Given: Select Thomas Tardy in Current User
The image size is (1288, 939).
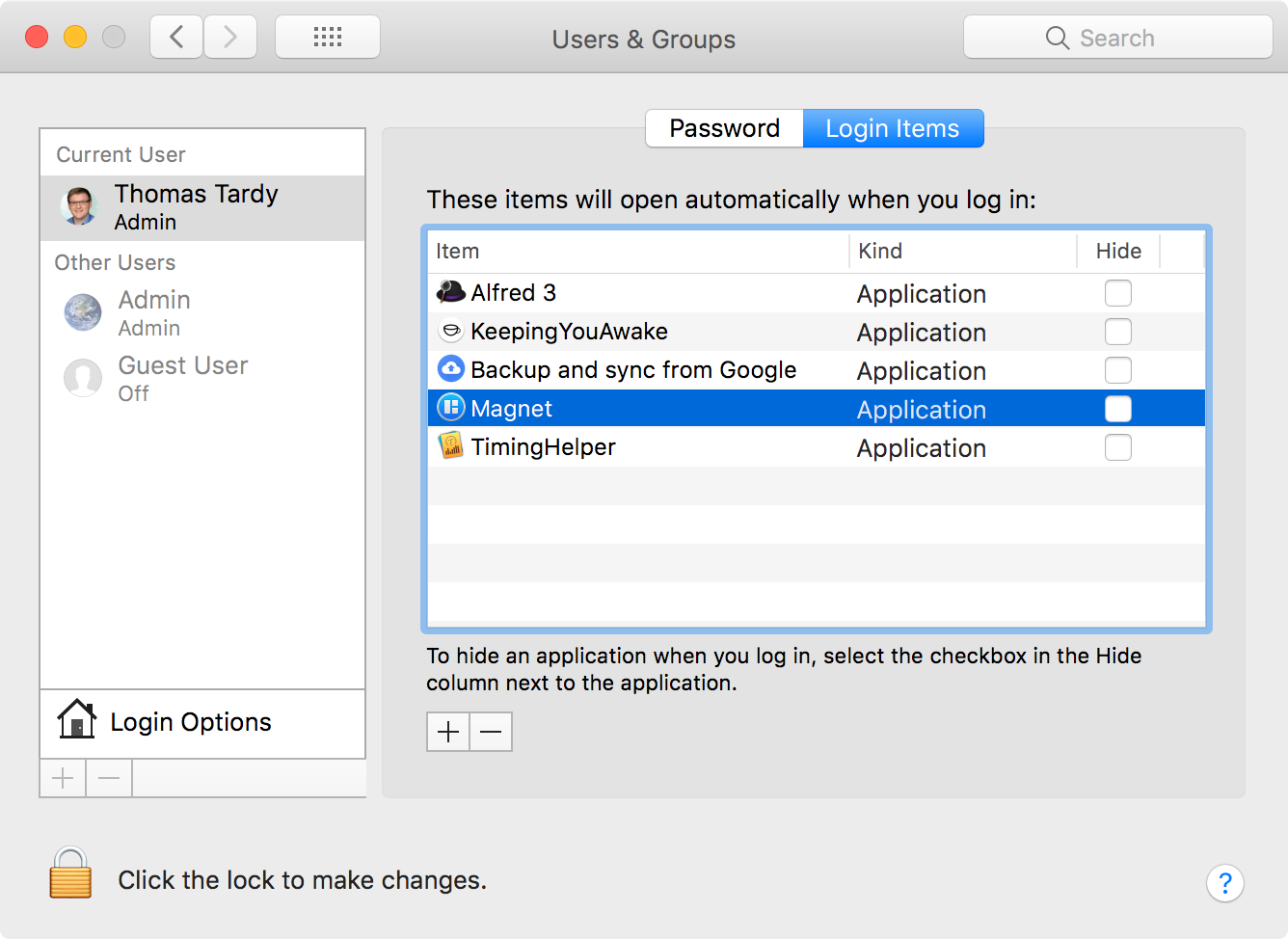Looking at the screenshot, I should point(202,207).
